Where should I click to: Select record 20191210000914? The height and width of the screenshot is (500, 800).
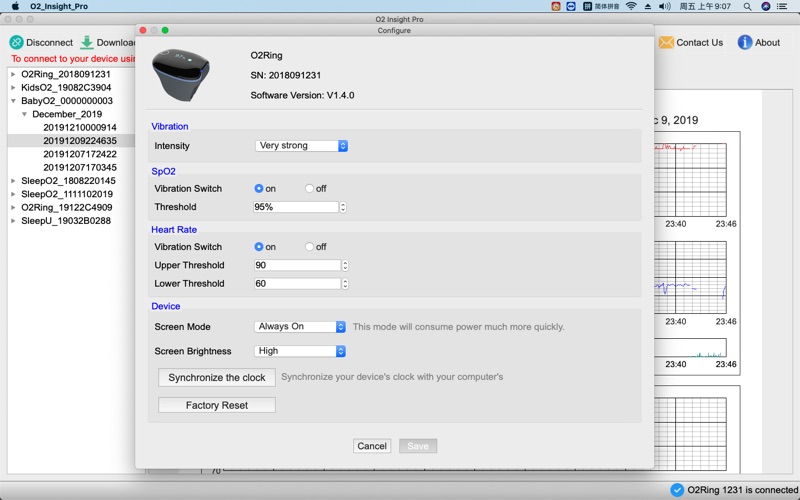(80, 127)
